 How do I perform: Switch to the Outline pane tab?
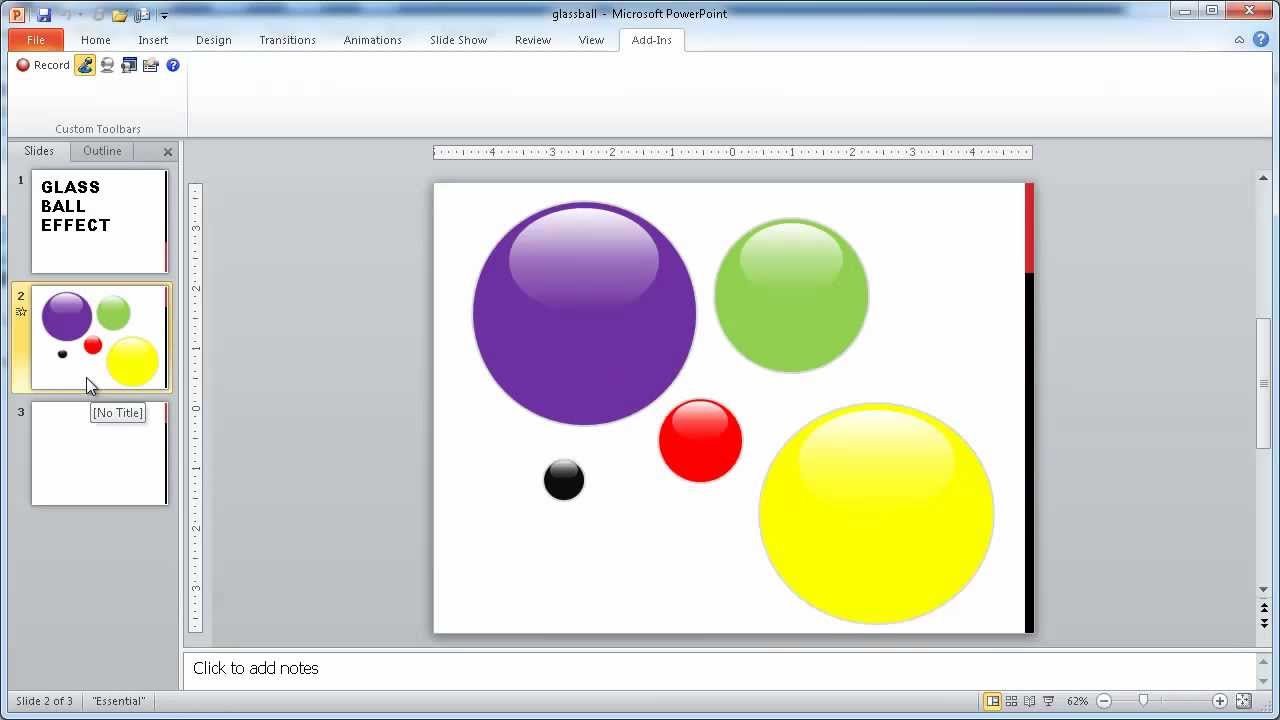coord(102,151)
